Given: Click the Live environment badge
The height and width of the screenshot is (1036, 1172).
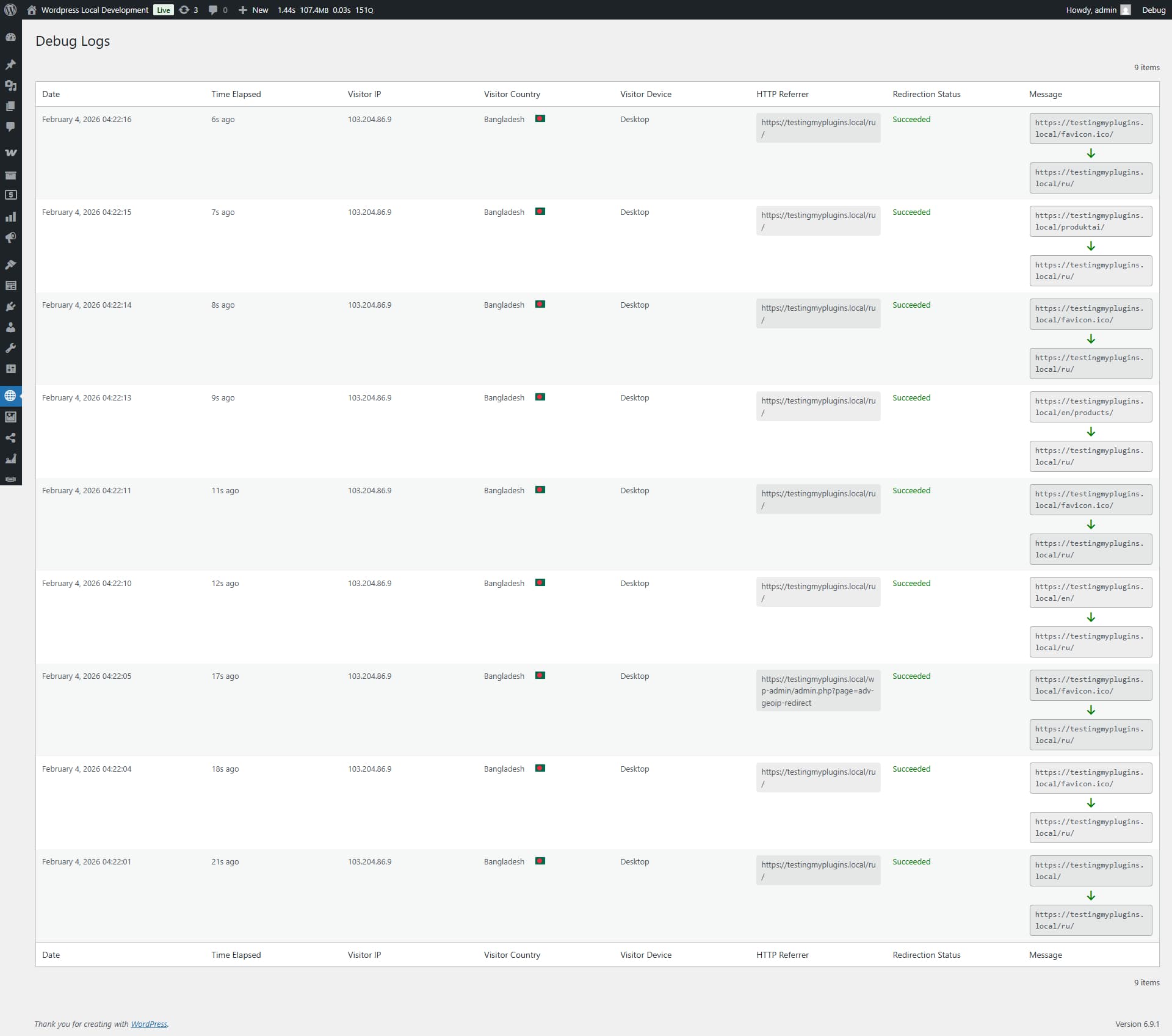Looking at the screenshot, I should coord(164,10).
